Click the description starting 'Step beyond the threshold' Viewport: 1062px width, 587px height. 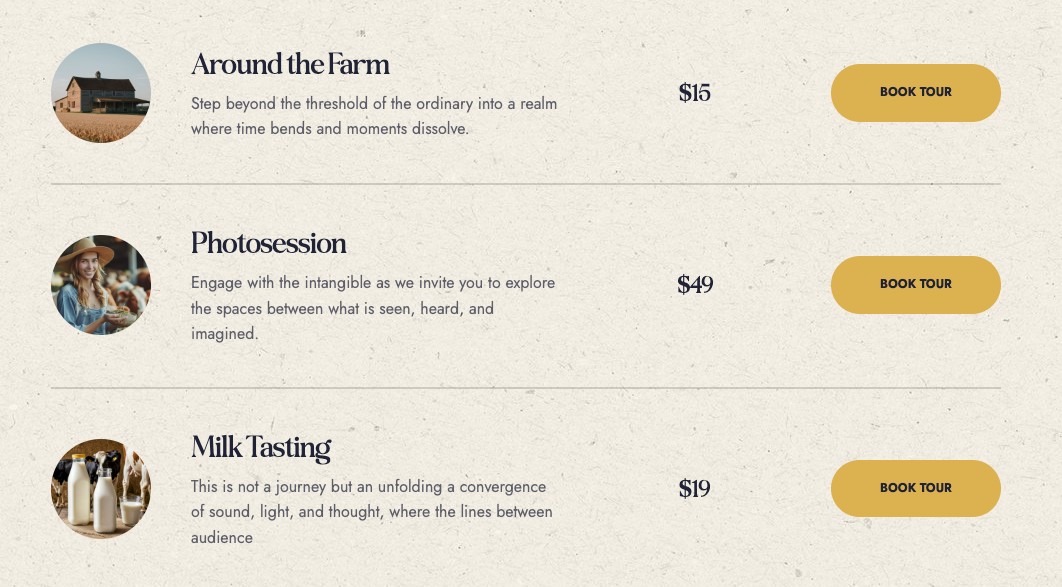[374, 116]
